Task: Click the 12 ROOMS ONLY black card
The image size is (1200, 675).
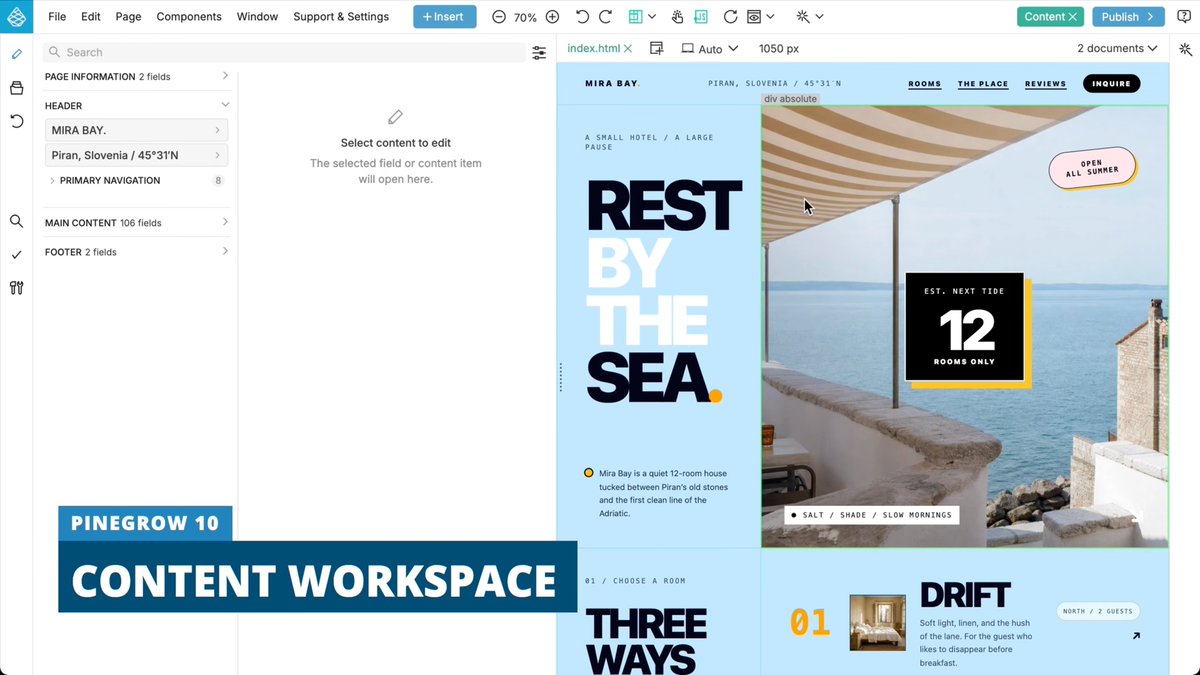Action: 964,326
